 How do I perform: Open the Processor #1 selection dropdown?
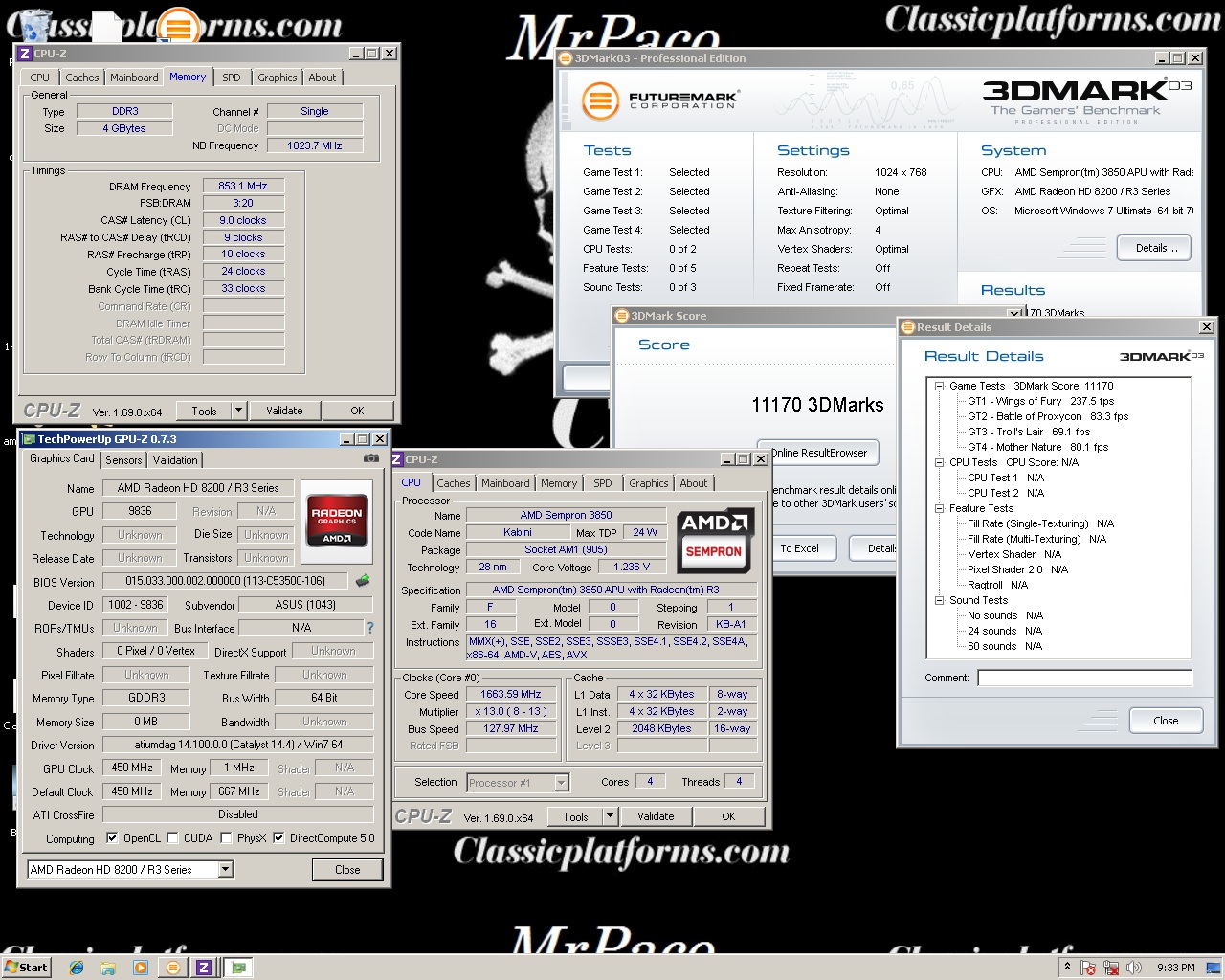[562, 783]
